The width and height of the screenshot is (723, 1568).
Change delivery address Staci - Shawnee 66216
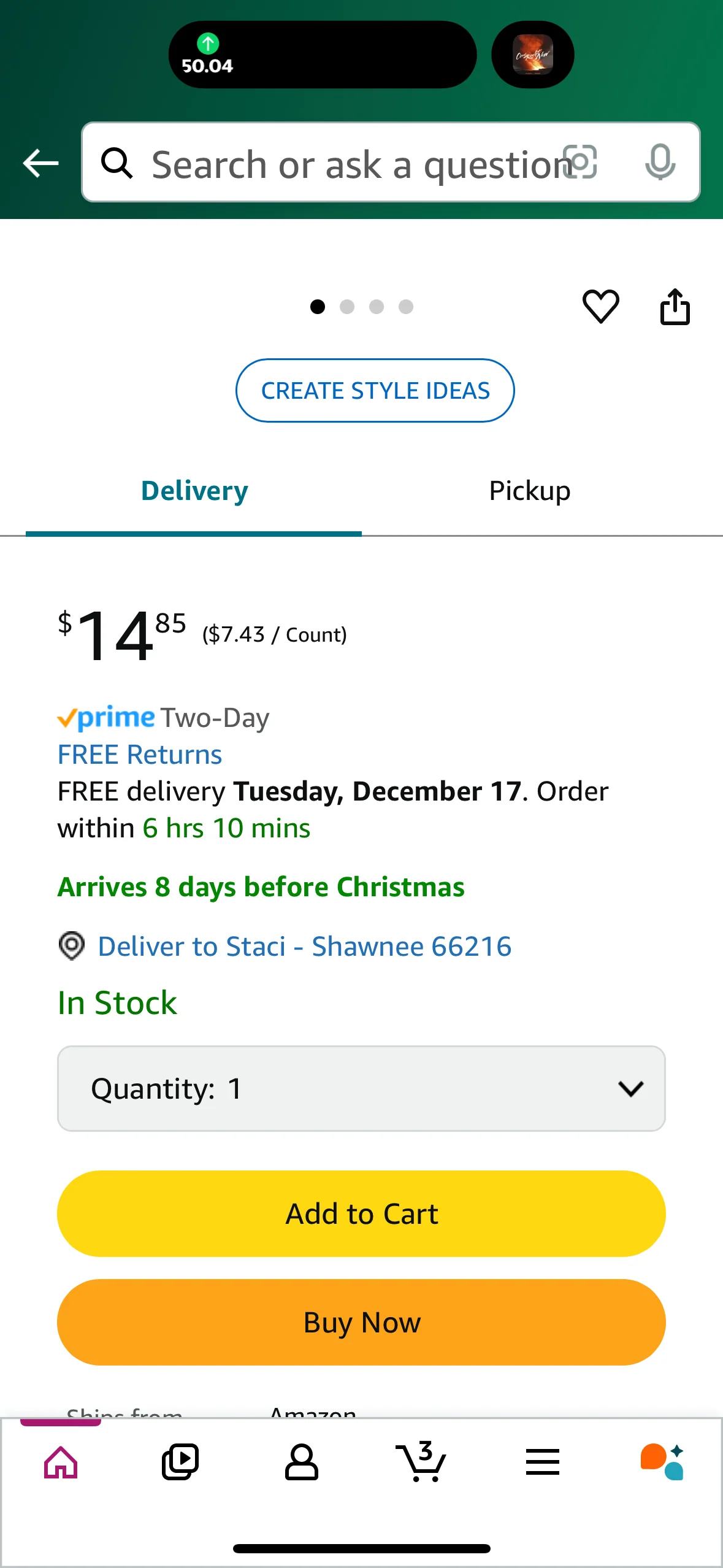[x=304, y=947]
